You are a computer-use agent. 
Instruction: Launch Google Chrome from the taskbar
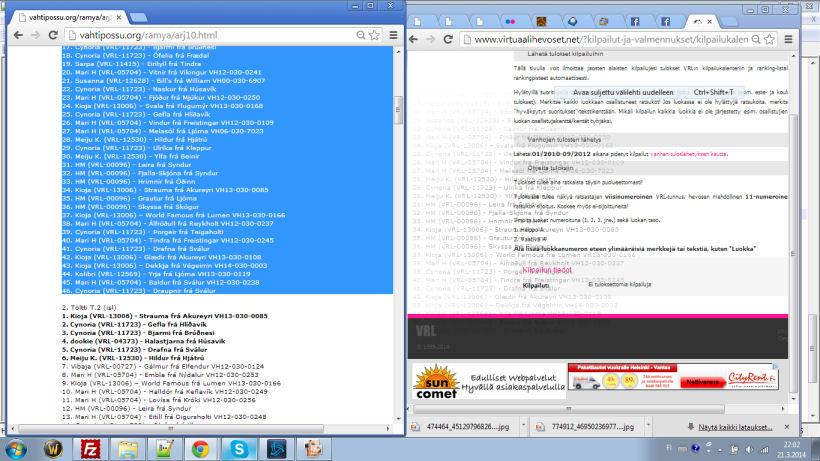pyautogui.click(x=200, y=449)
